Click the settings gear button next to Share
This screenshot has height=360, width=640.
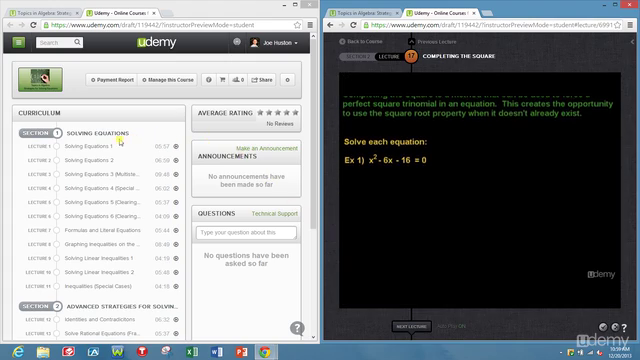(x=287, y=80)
